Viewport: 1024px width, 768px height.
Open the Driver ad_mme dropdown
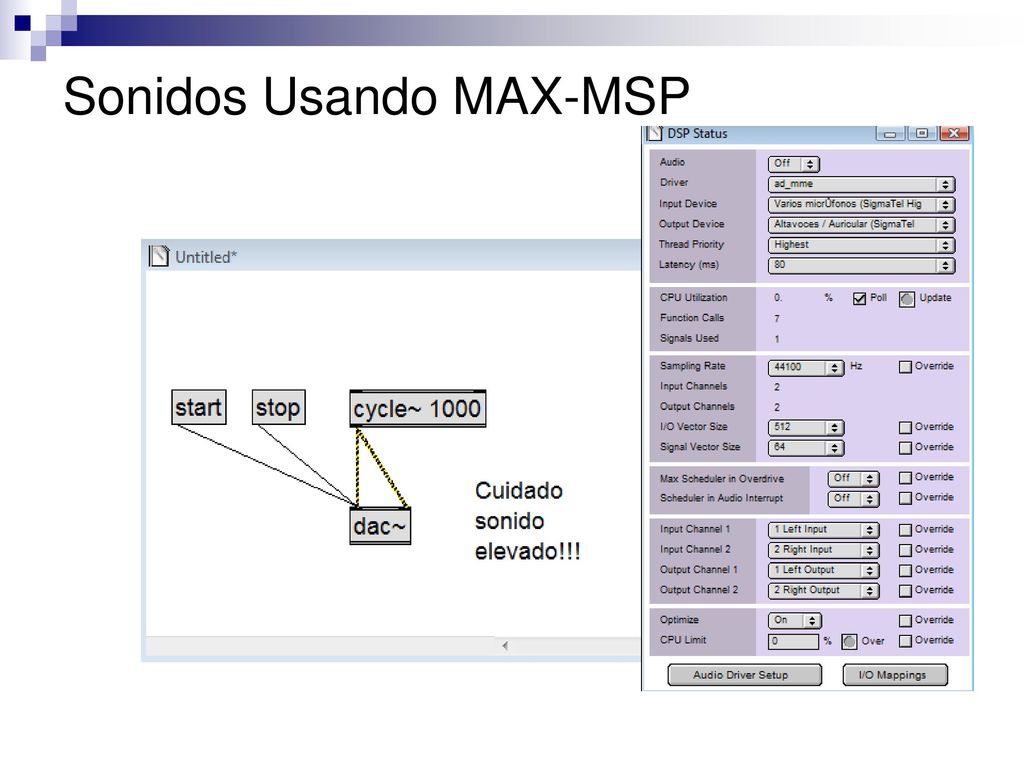click(x=861, y=185)
